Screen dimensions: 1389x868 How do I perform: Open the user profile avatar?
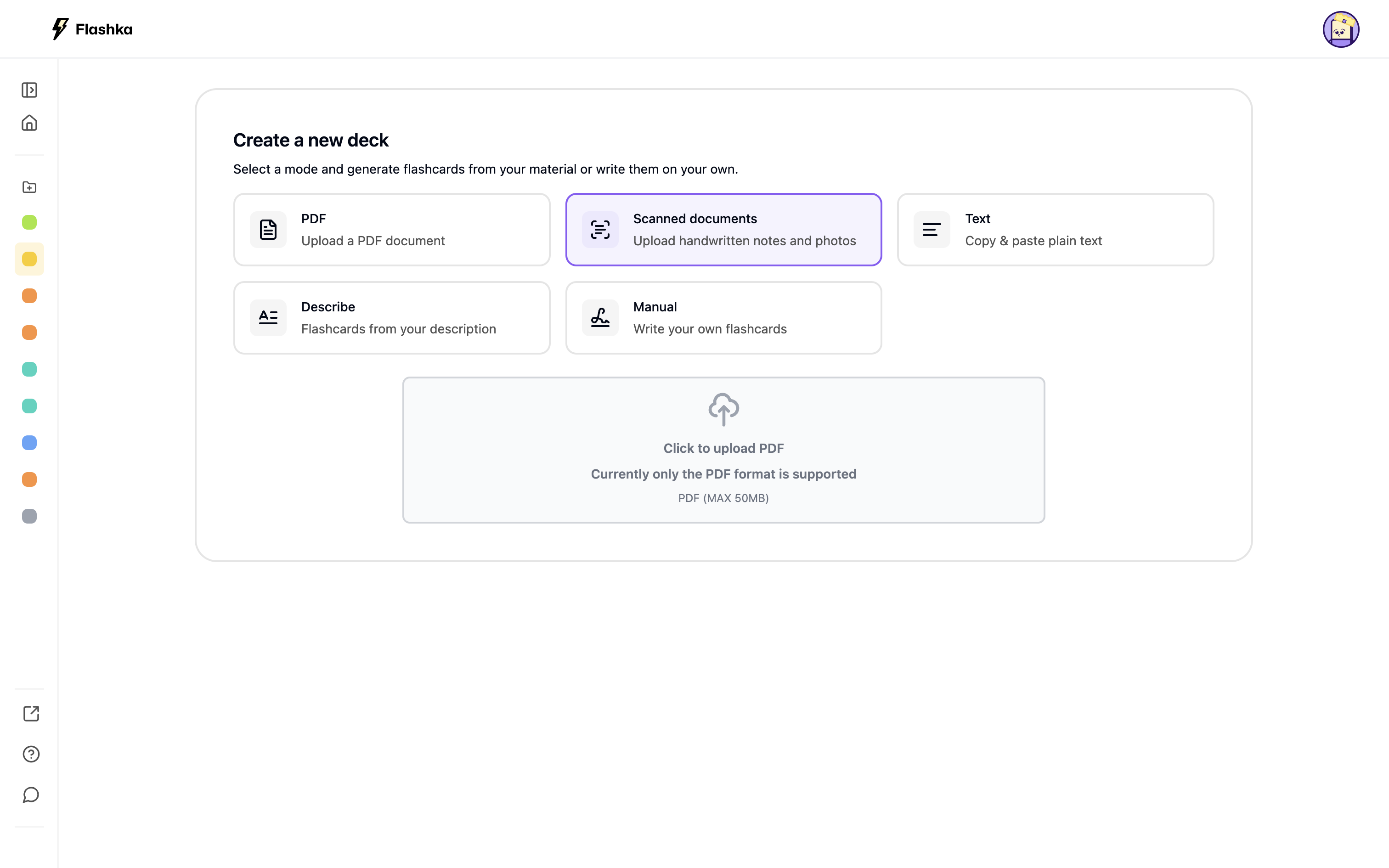(1341, 29)
